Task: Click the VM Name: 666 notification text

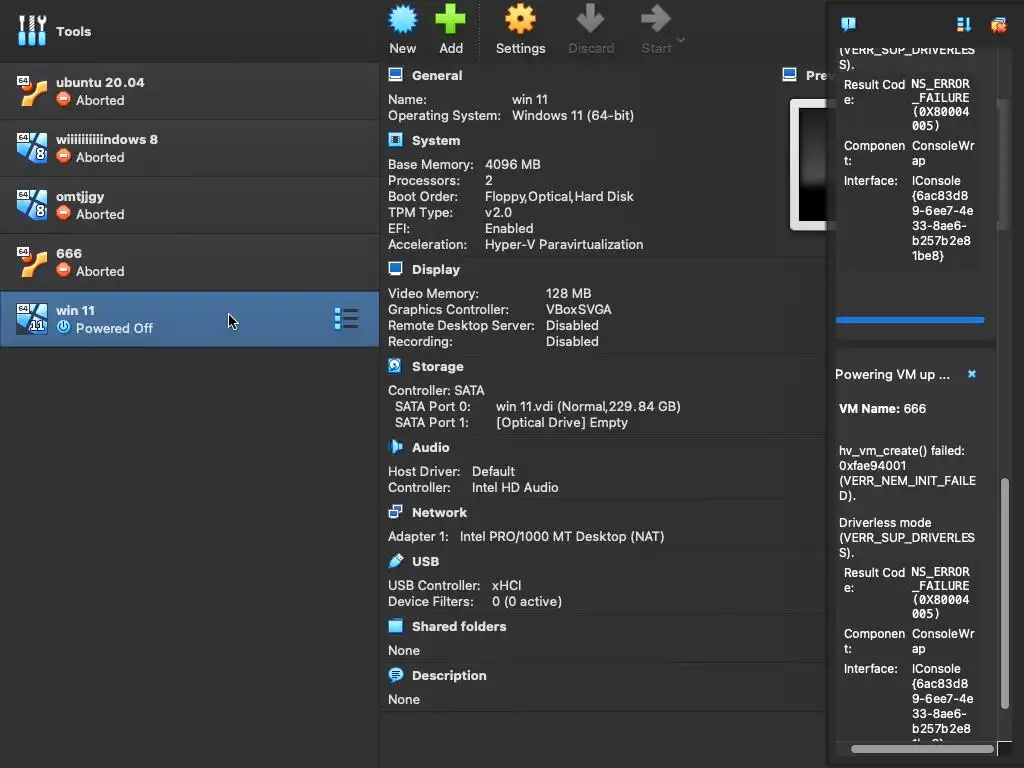Action: tap(882, 409)
